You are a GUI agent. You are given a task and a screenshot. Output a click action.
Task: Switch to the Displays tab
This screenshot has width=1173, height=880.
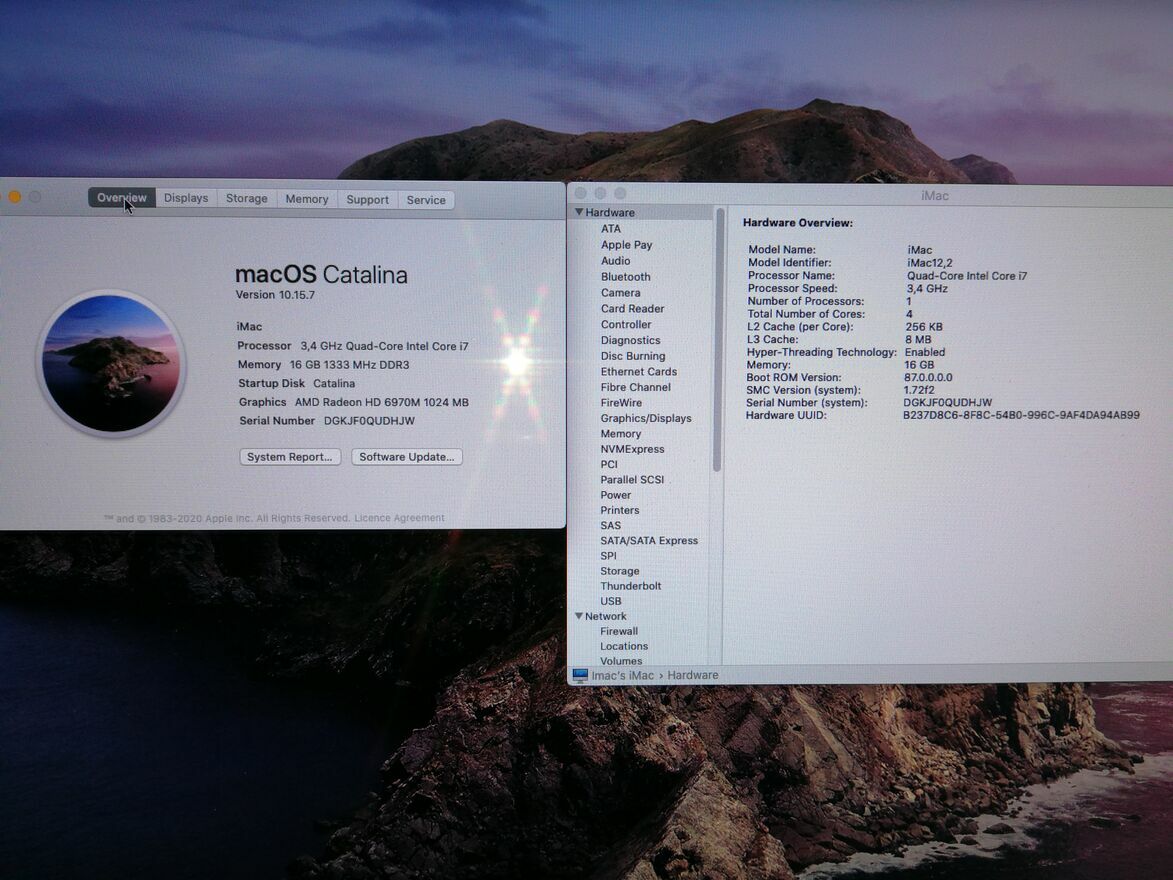click(x=186, y=199)
